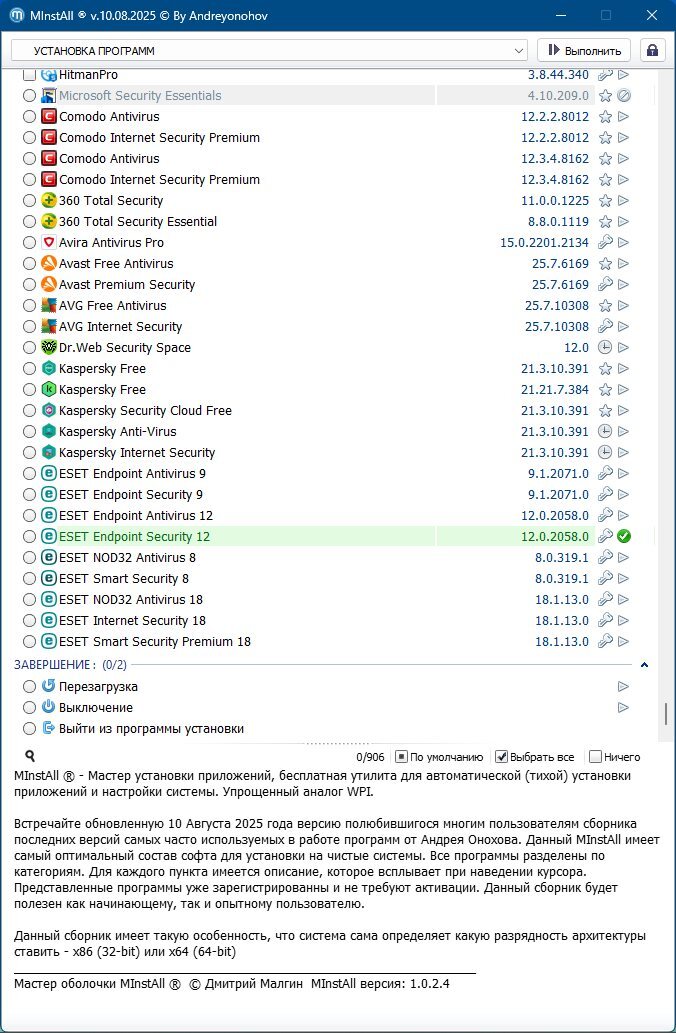Click the search magnifier icon
The width and height of the screenshot is (676, 1033).
tap(30, 756)
